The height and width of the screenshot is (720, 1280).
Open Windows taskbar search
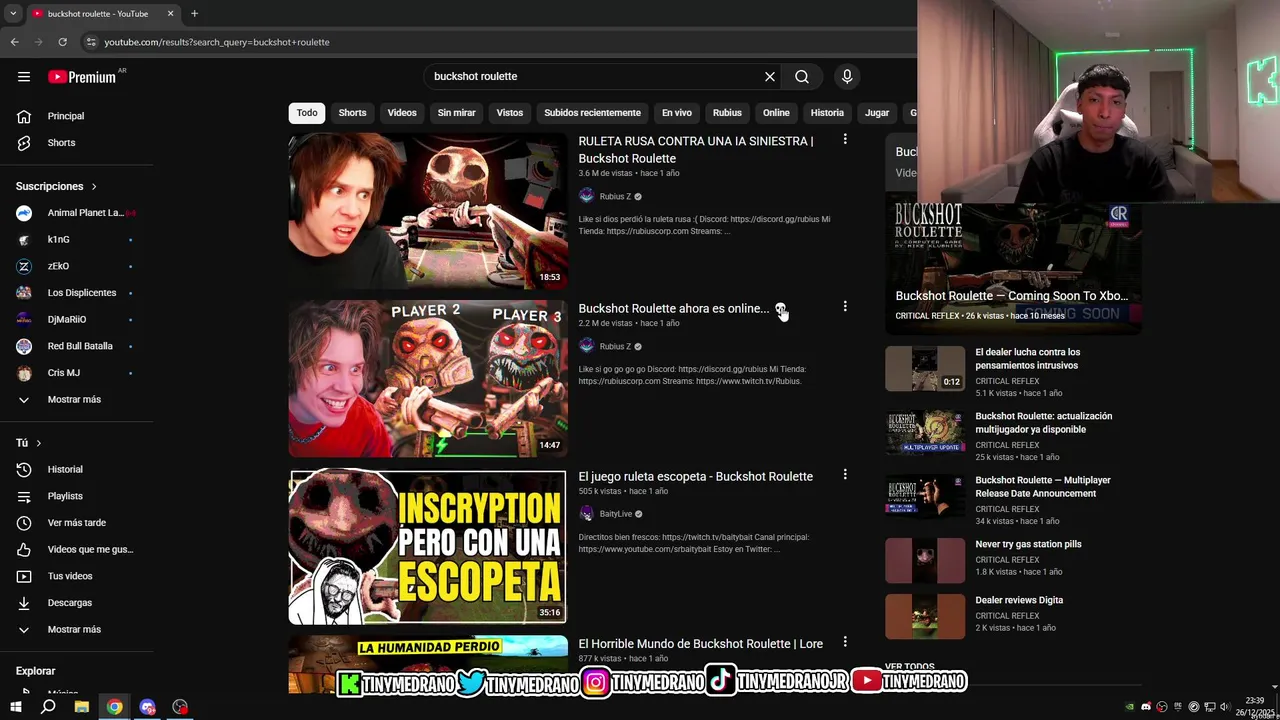coord(48,707)
